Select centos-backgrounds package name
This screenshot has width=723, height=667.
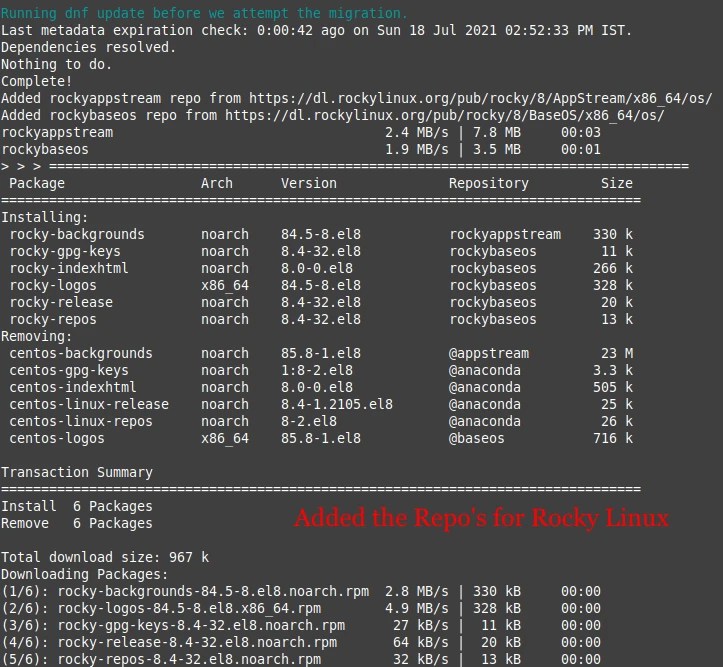(81, 354)
